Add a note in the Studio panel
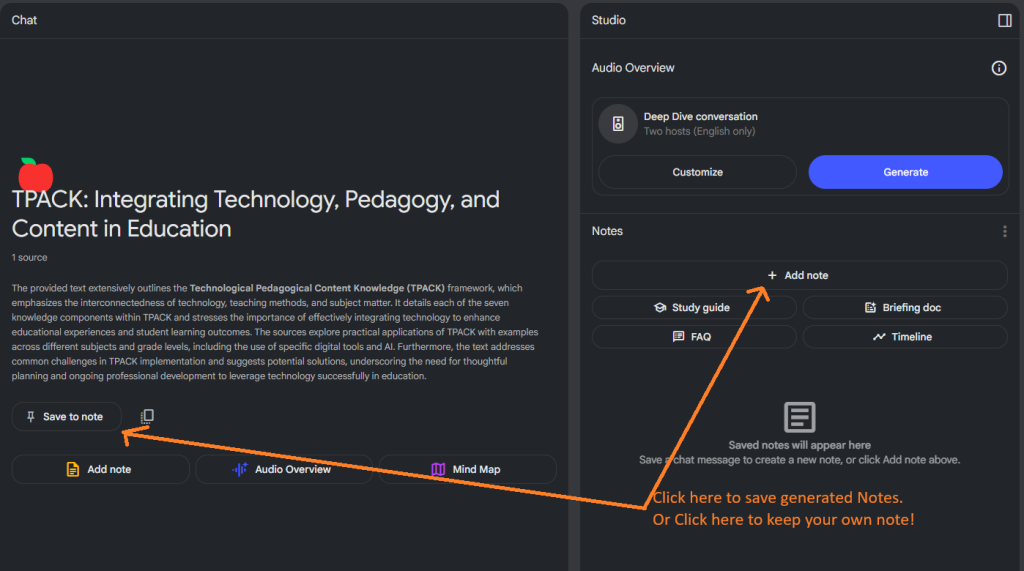This screenshot has height=571, width=1024. [x=799, y=275]
